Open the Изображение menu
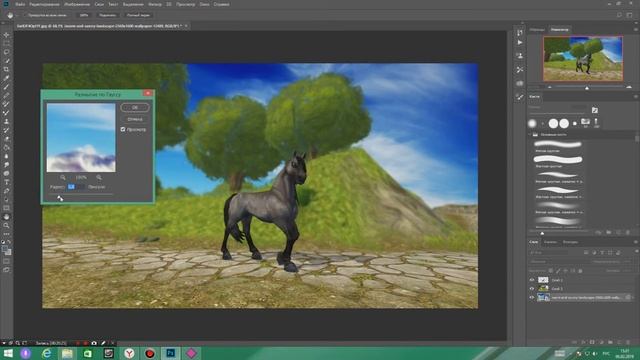The width and height of the screenshot is (640, 360). coord(77,4)
